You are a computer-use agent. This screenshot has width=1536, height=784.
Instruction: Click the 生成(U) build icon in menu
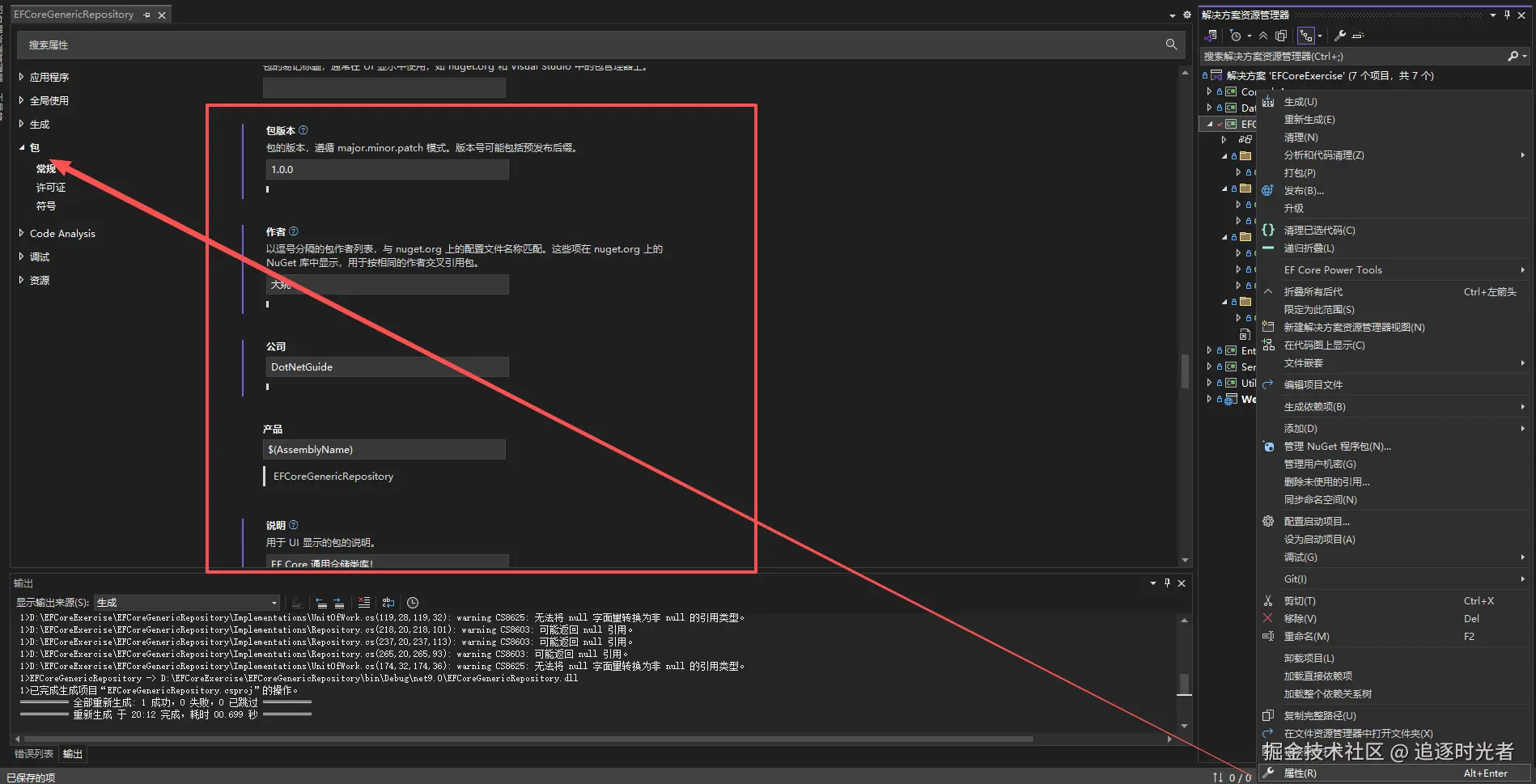pyautogui.click(x=1268, y=102)
